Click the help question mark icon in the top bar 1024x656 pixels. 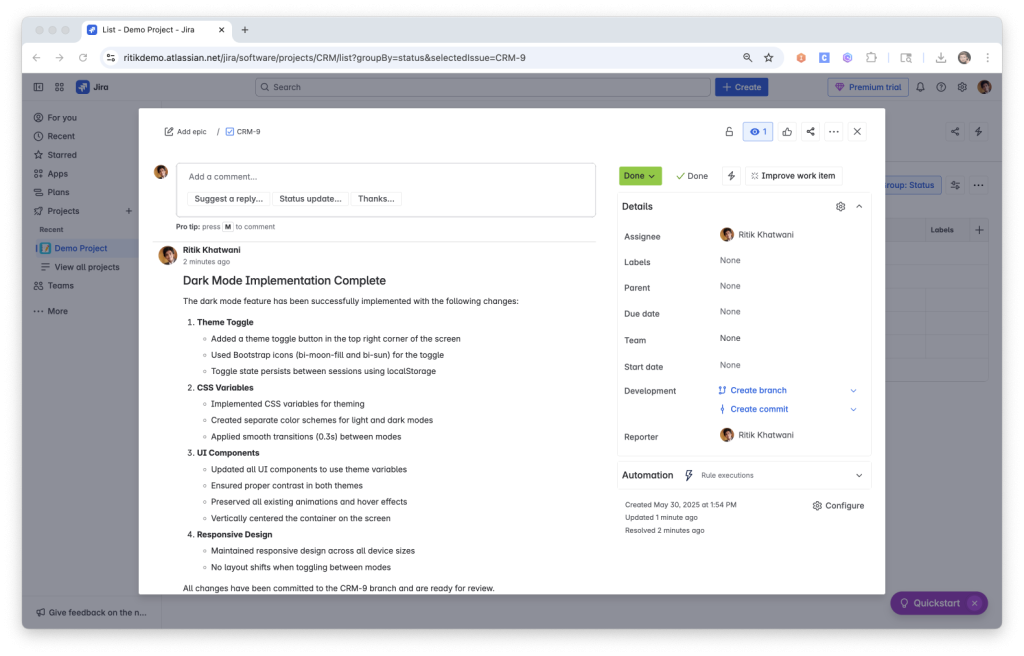pos(940,87)
